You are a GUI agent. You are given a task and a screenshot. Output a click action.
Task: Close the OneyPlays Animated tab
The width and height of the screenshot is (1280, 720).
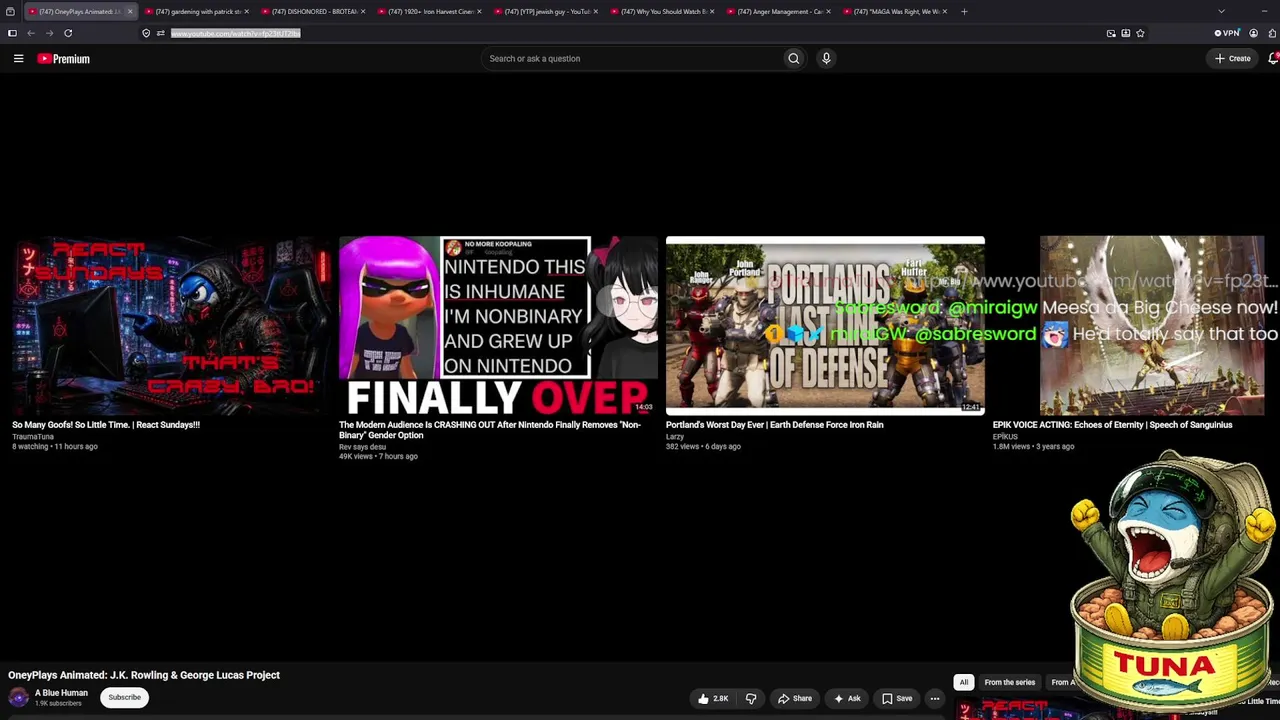(x=130, y=12)
